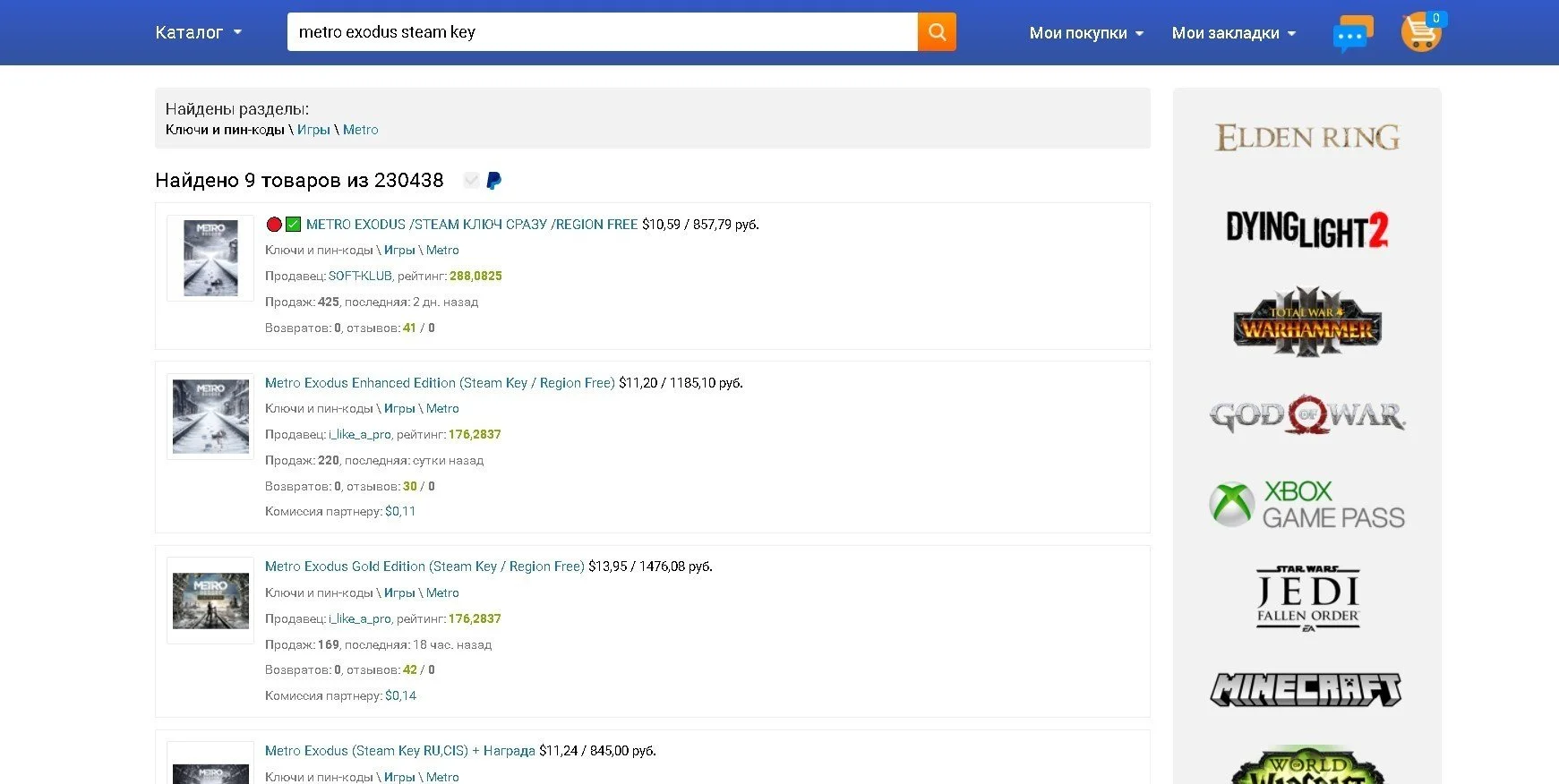Click the PayPal filter icon

[x=493, y=181]
